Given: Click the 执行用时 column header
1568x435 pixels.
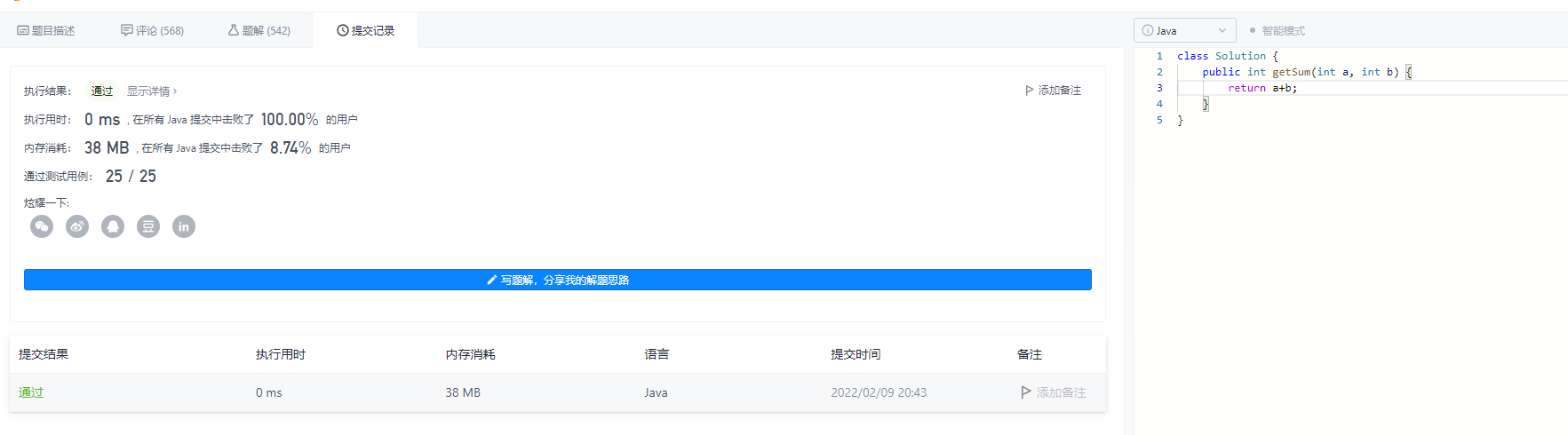Looking at the screenshot, I should pyautogui.click(x=281, y=354).
